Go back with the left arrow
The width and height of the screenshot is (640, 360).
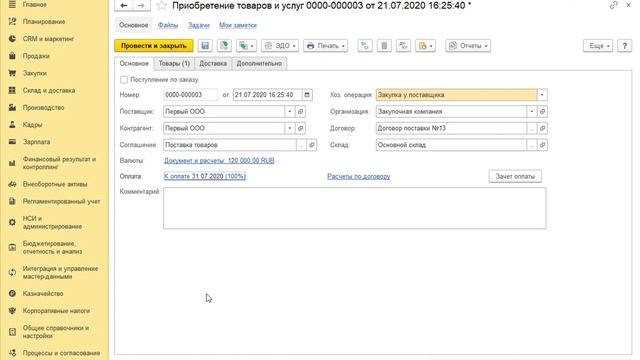point(124,5)
